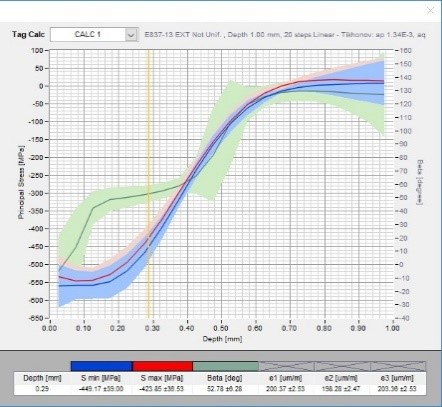
Task: Close the chart window with X
Action: pos(430,11)
